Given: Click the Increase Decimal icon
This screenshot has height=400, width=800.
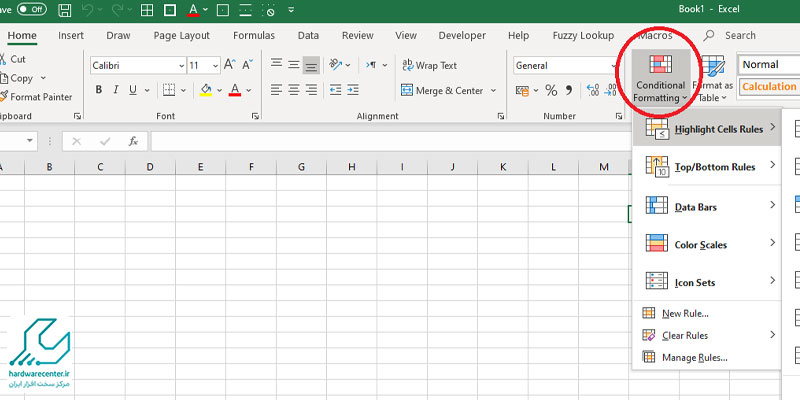Looking at the screenshot, I should point(593,91).
